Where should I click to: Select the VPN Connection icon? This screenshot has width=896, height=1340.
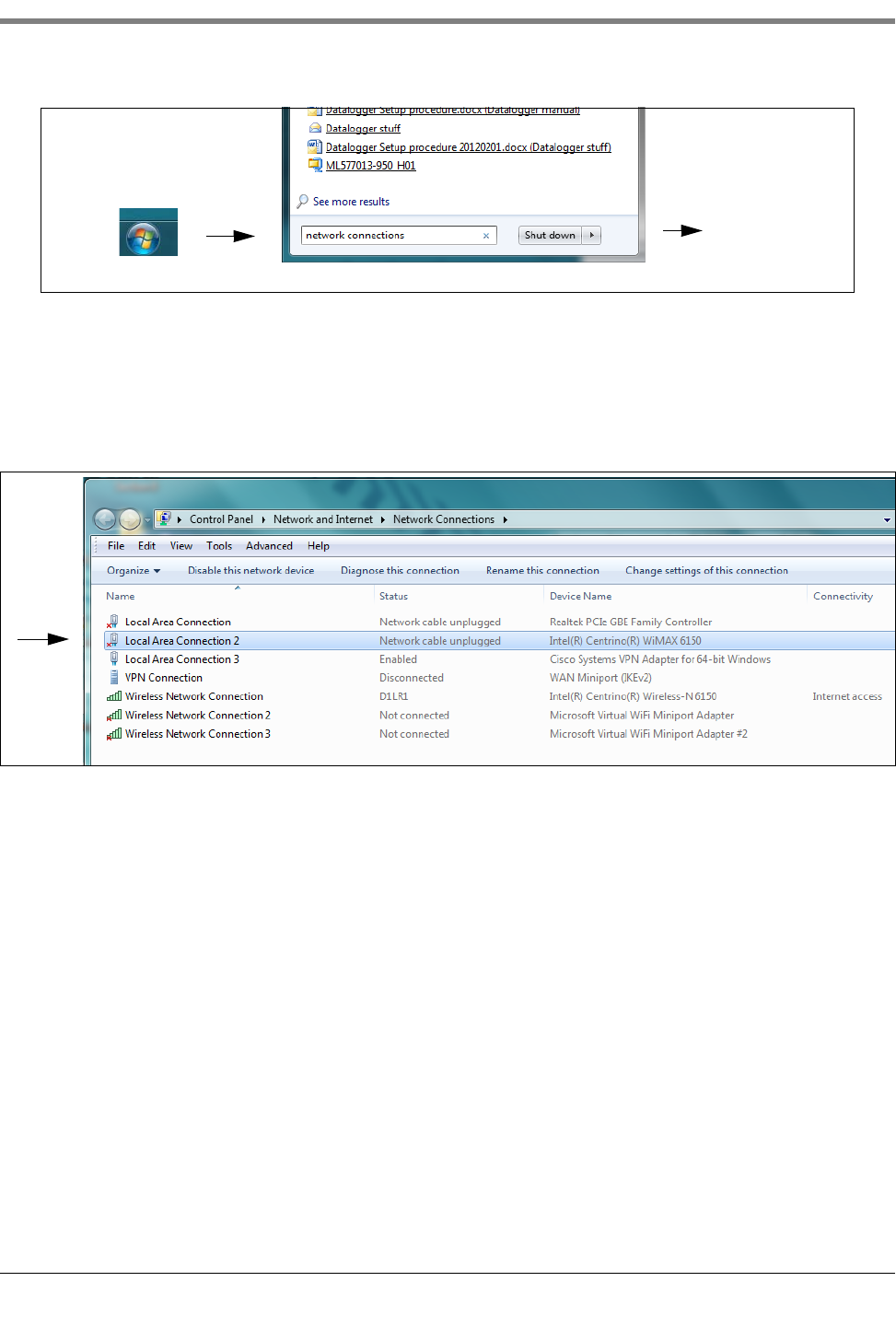[x=114, y=677]
